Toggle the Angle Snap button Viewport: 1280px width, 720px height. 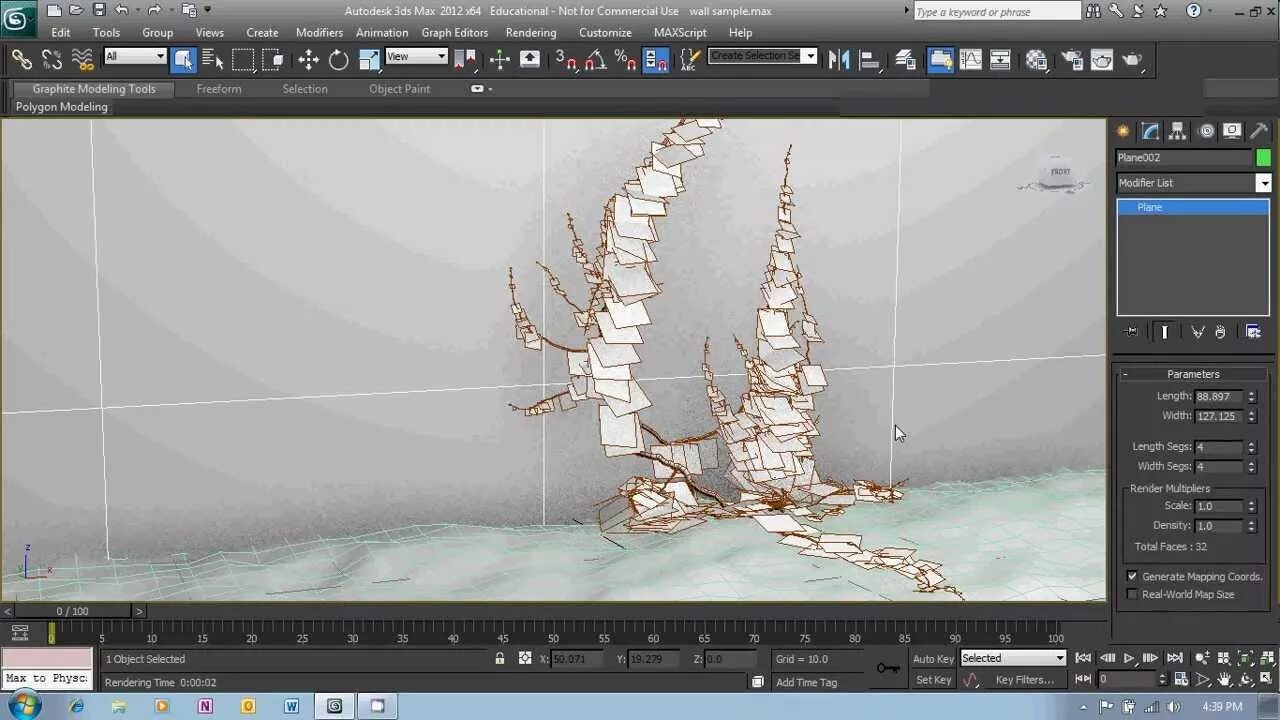[596, 60]
